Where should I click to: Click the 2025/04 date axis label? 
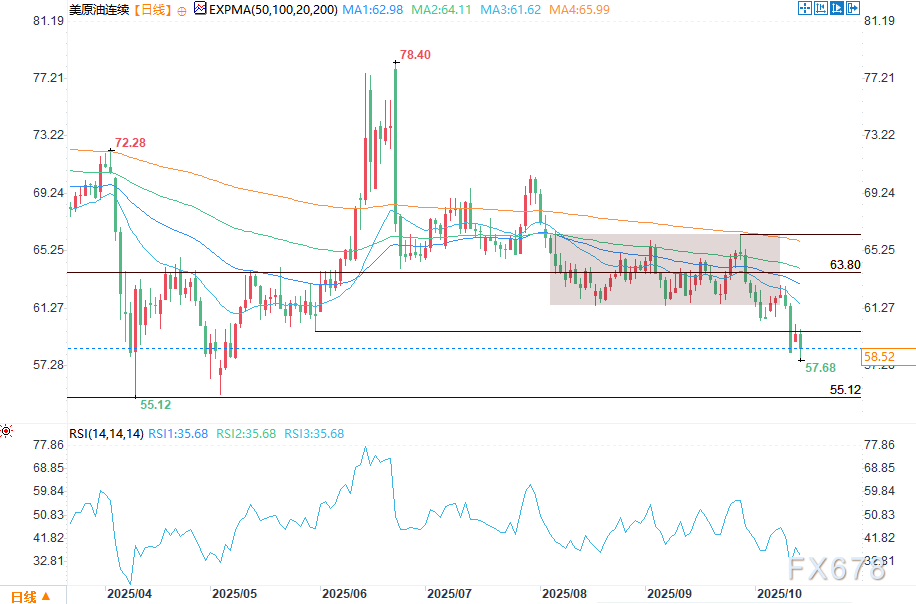click(130, 593)
